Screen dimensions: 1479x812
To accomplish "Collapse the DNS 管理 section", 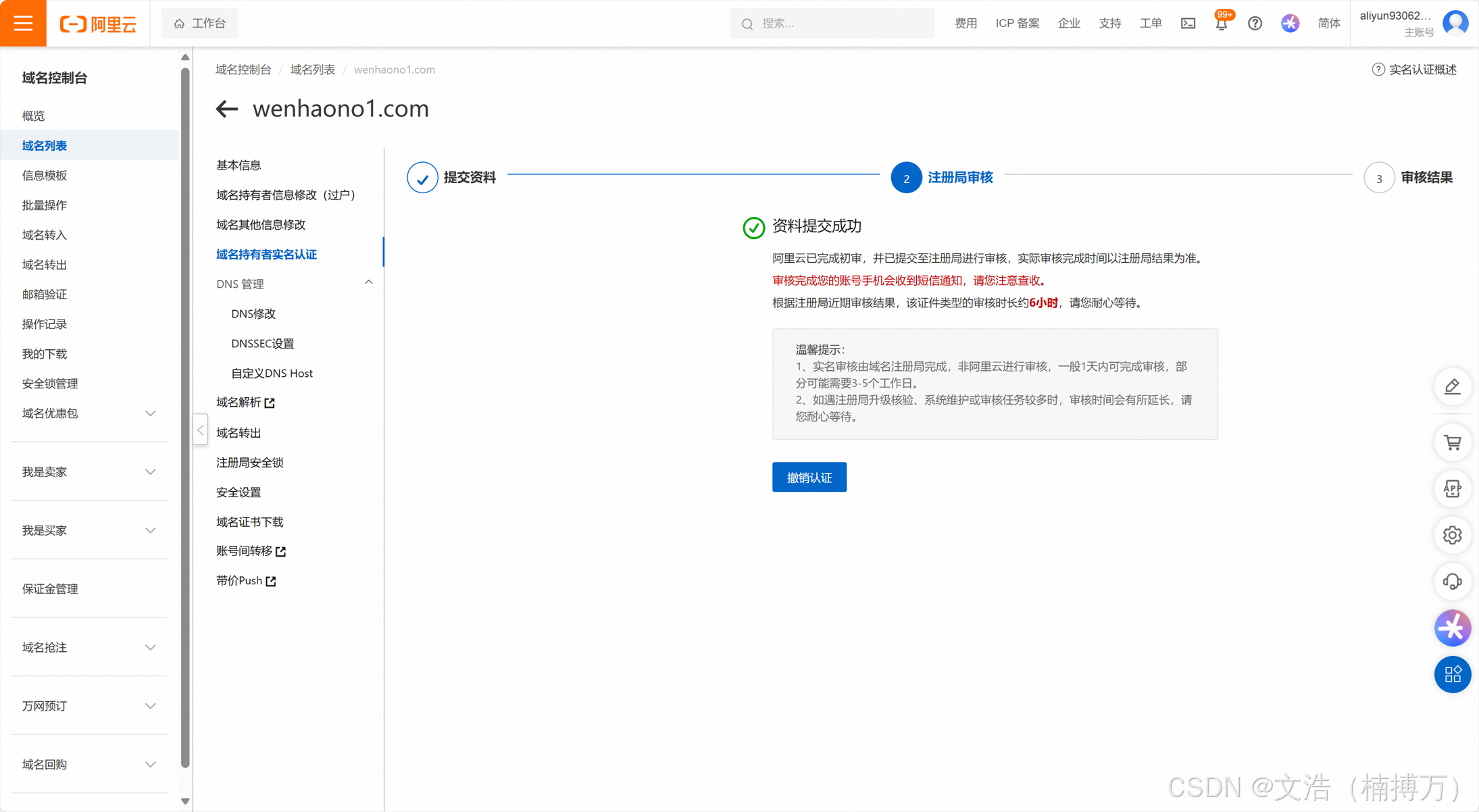I will click(368, 283).
